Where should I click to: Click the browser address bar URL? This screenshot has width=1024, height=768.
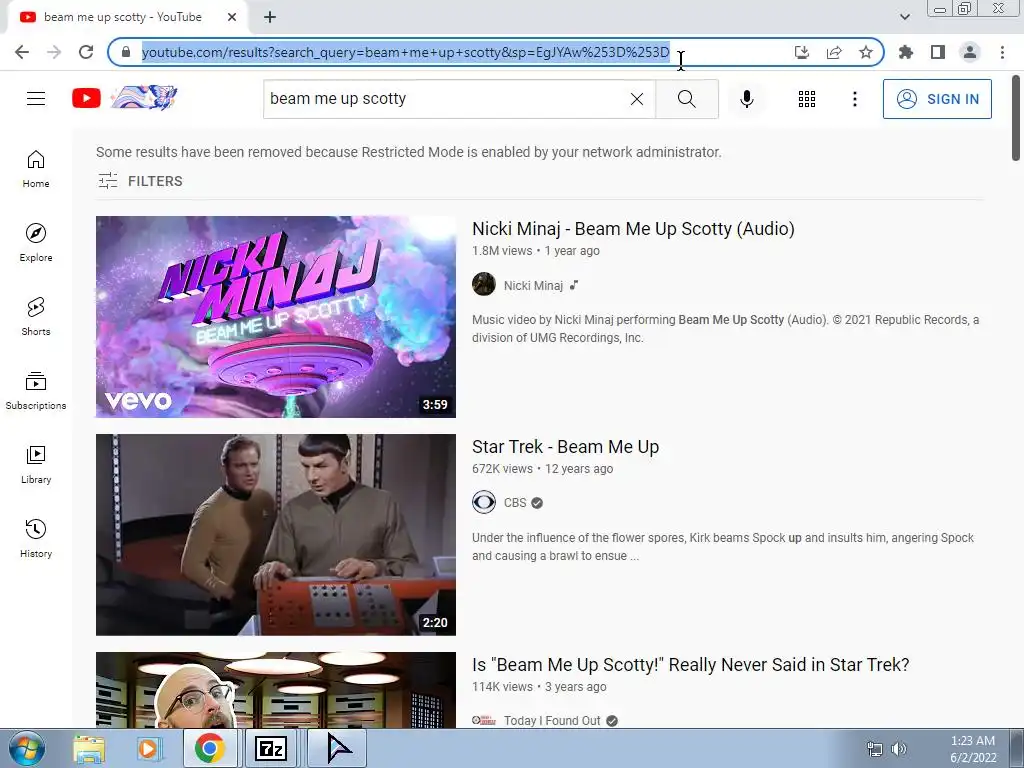[x=406, y=52]
